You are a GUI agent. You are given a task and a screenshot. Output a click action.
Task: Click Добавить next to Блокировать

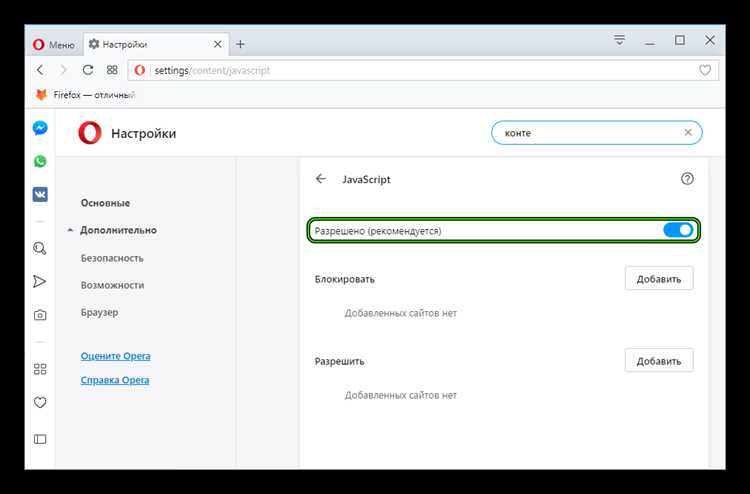659,279
